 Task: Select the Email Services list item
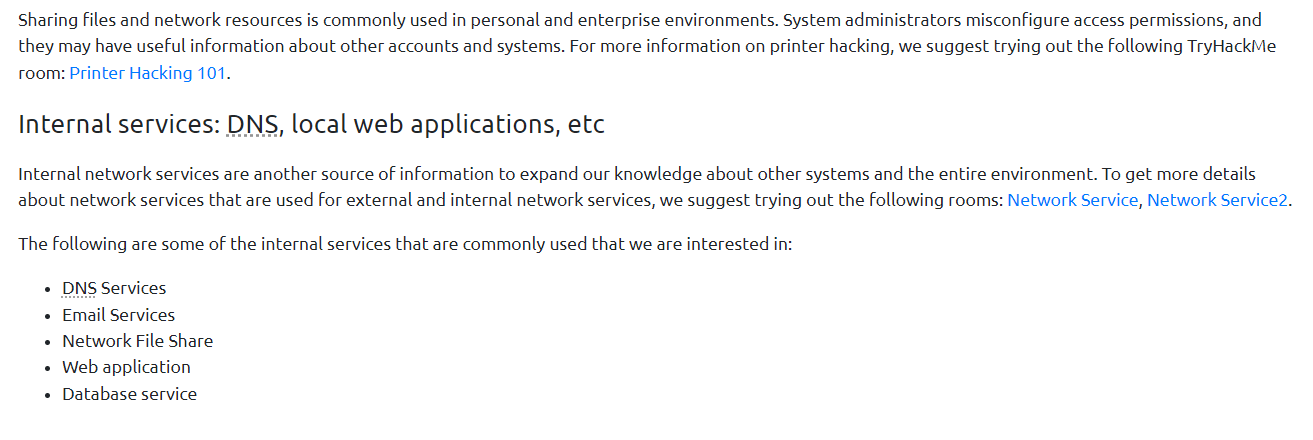click(118, 315)
